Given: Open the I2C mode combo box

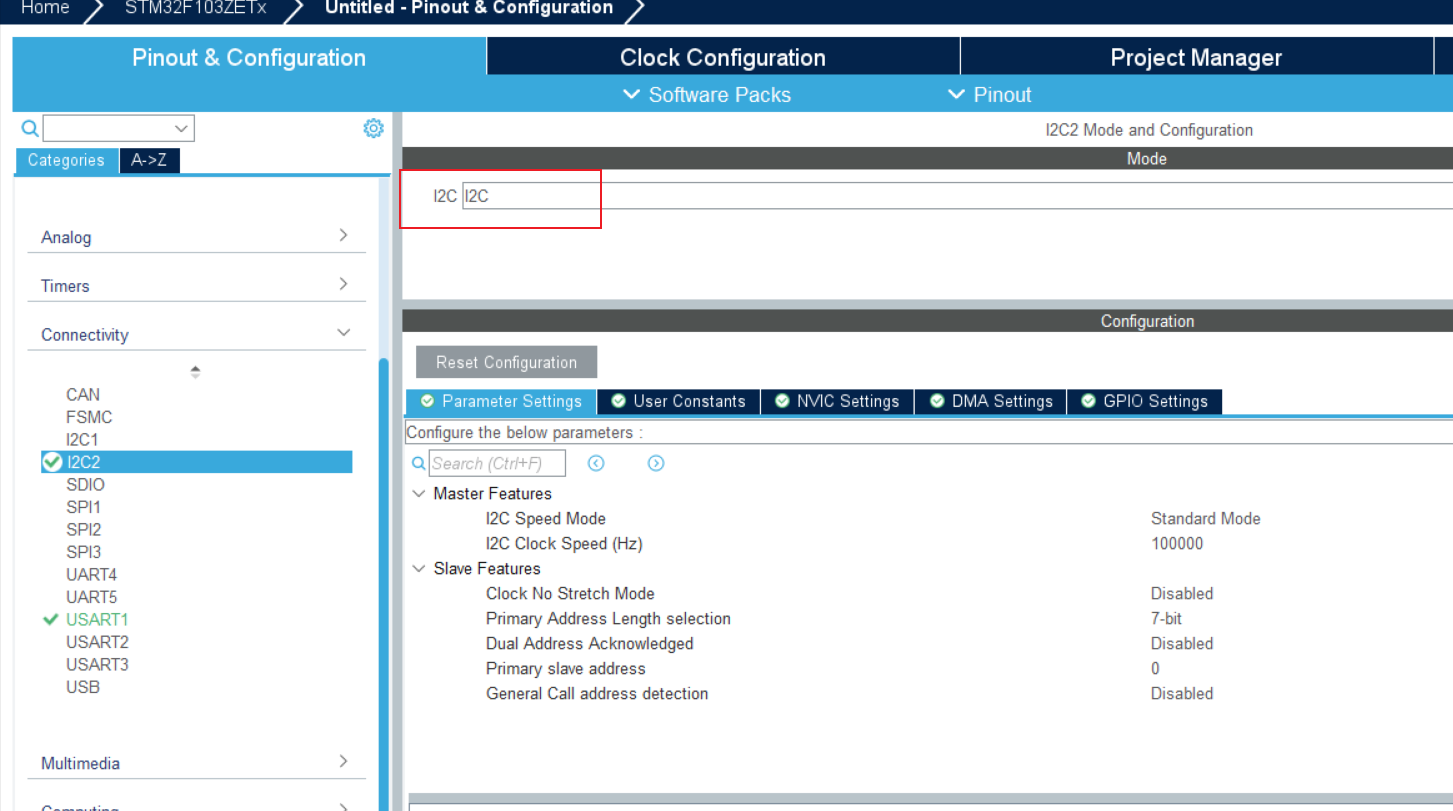Looking at the screenshot, I should pyautogui.click(x=957, y=196).
